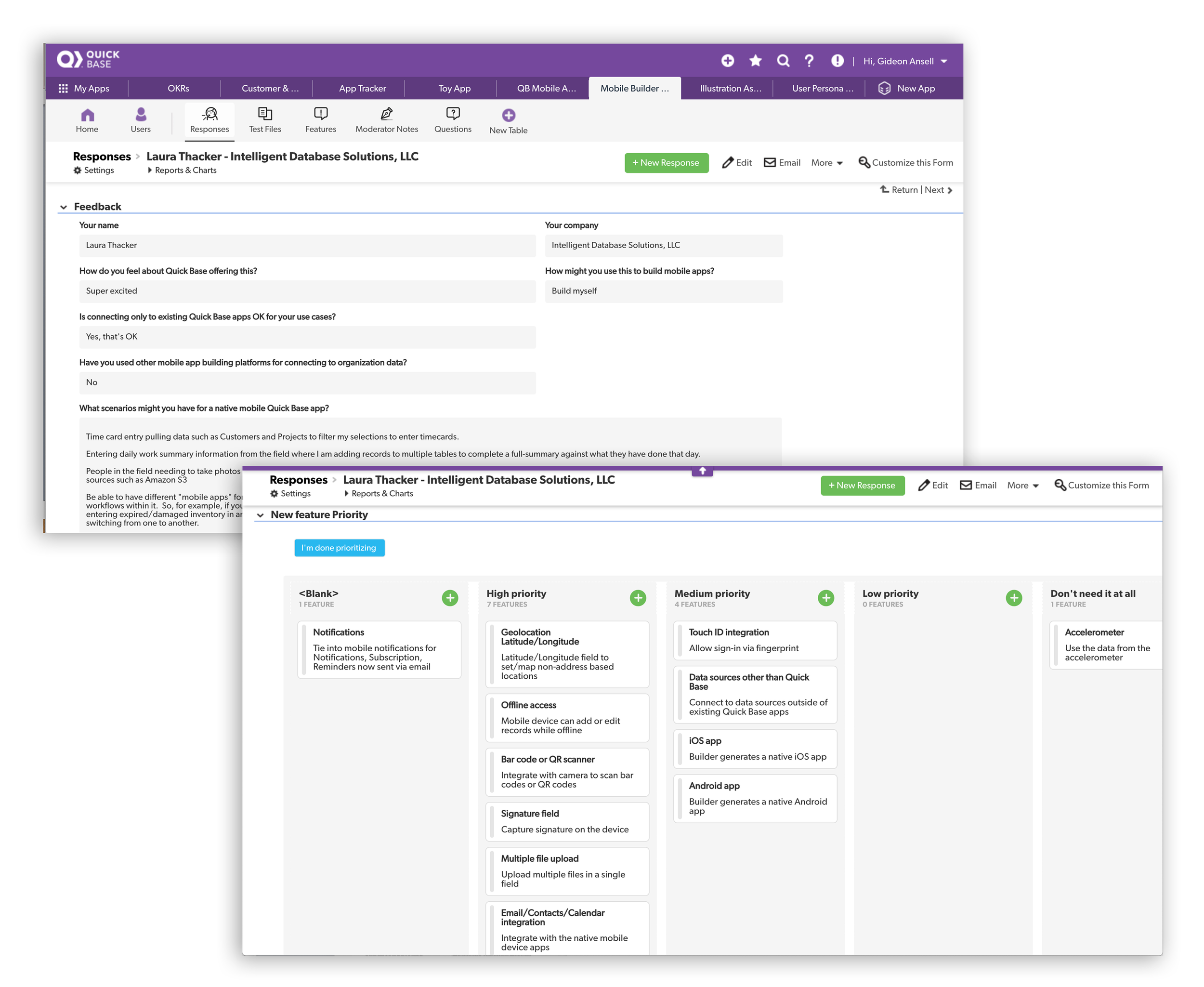Open search with the magnifier icon
1204x987 pixels.
(x=783, y=61)
